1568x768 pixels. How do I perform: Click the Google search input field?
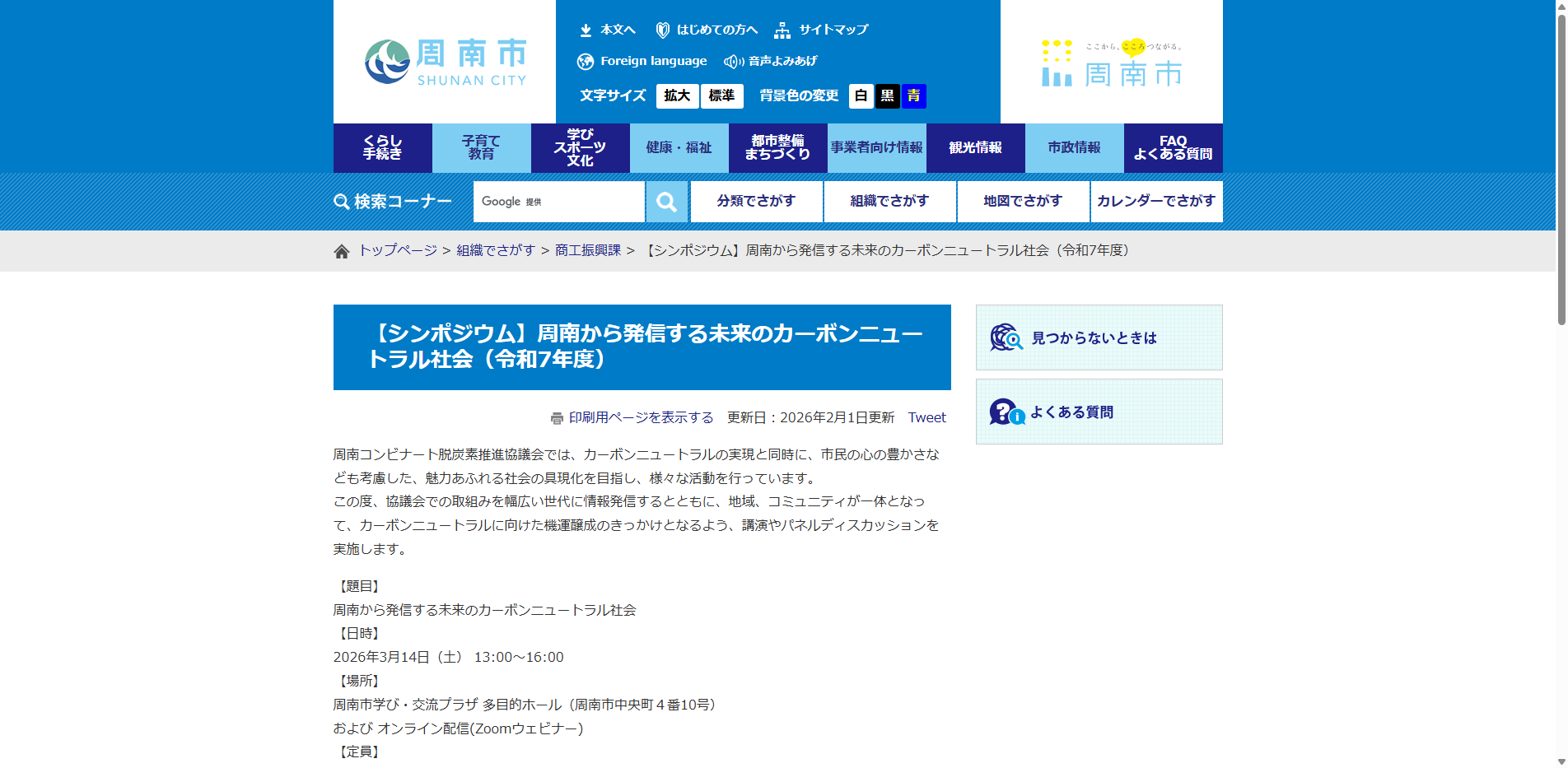(x=576, y=202)
